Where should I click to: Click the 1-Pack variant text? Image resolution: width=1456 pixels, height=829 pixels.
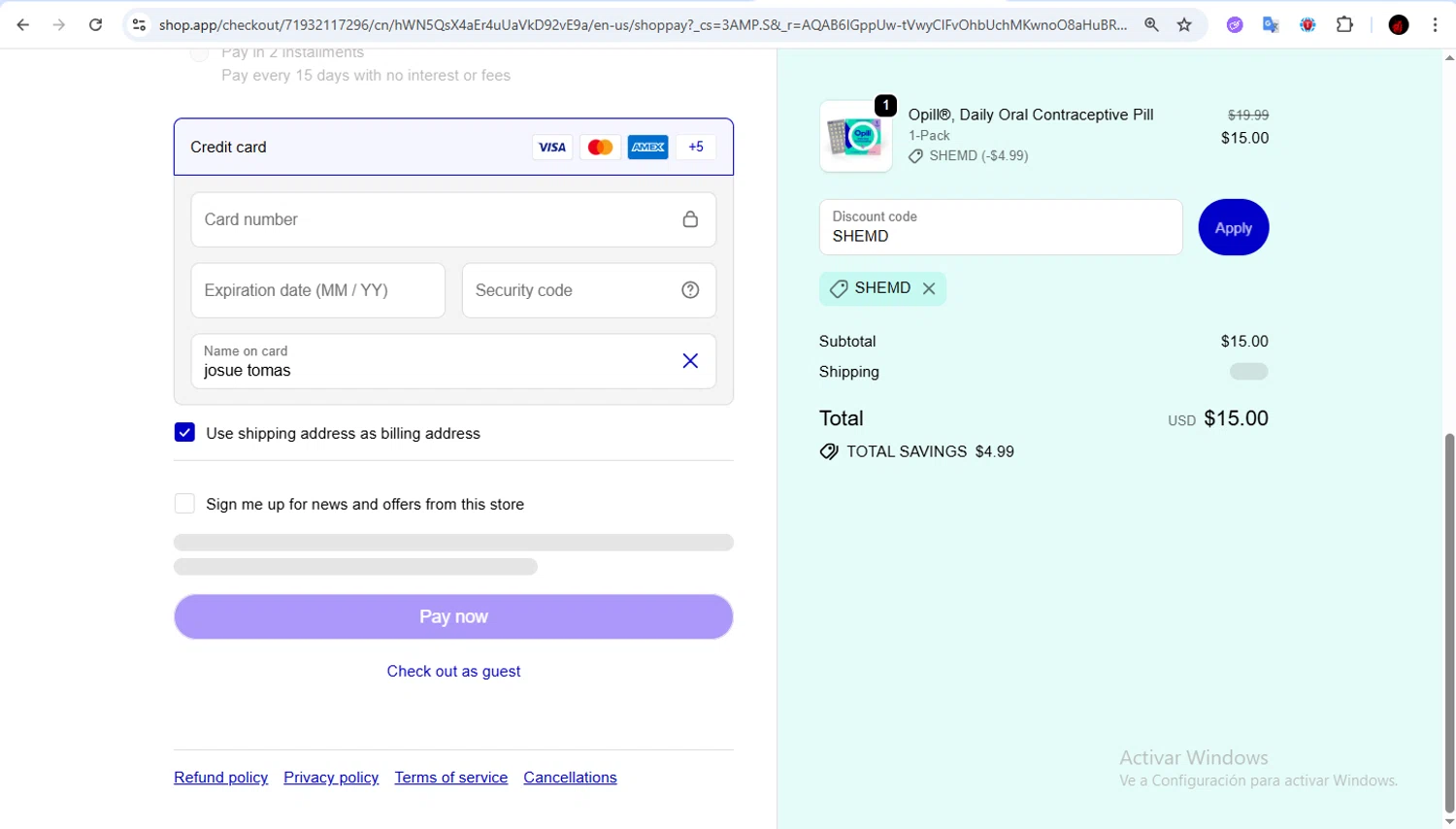pyautogui.click(x=929, y=135)
